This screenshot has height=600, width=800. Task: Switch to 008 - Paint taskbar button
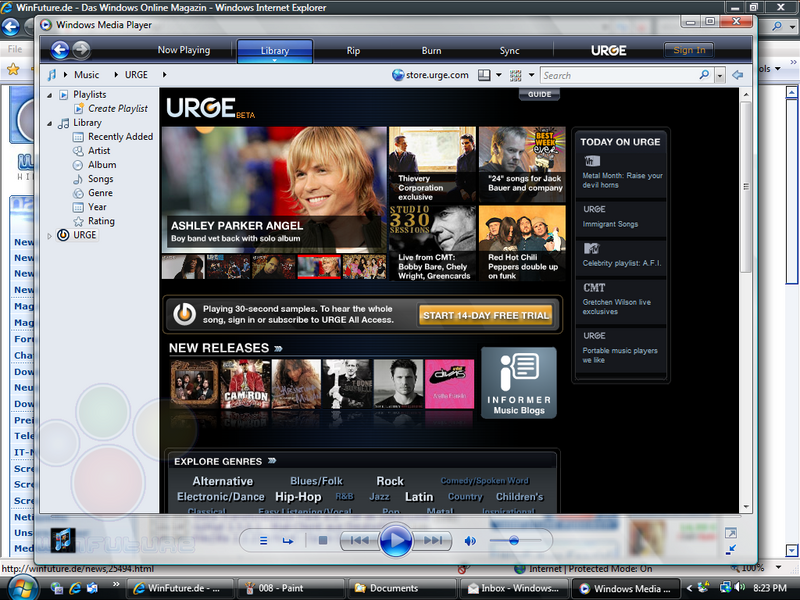click(x=291, y=588)
